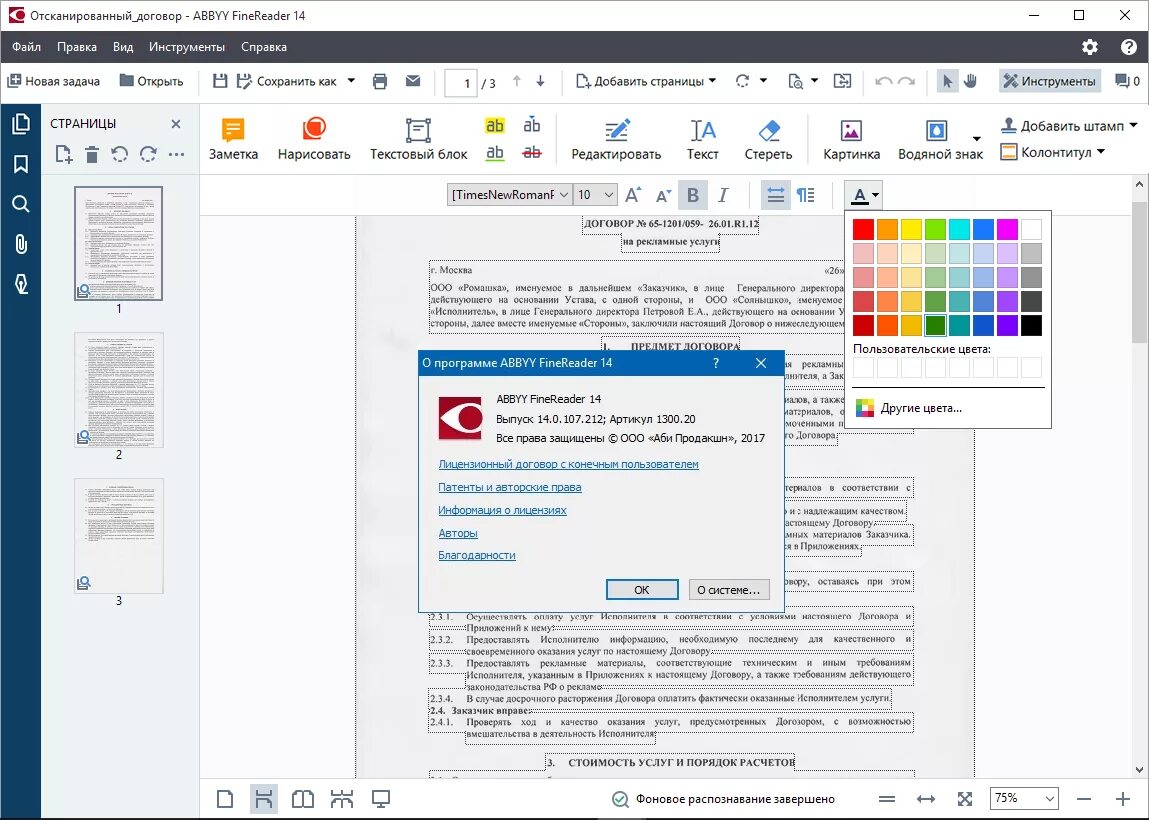The image size is (1149, 820).
Task: Toggle the line spacing button
Action: point(775,195)
